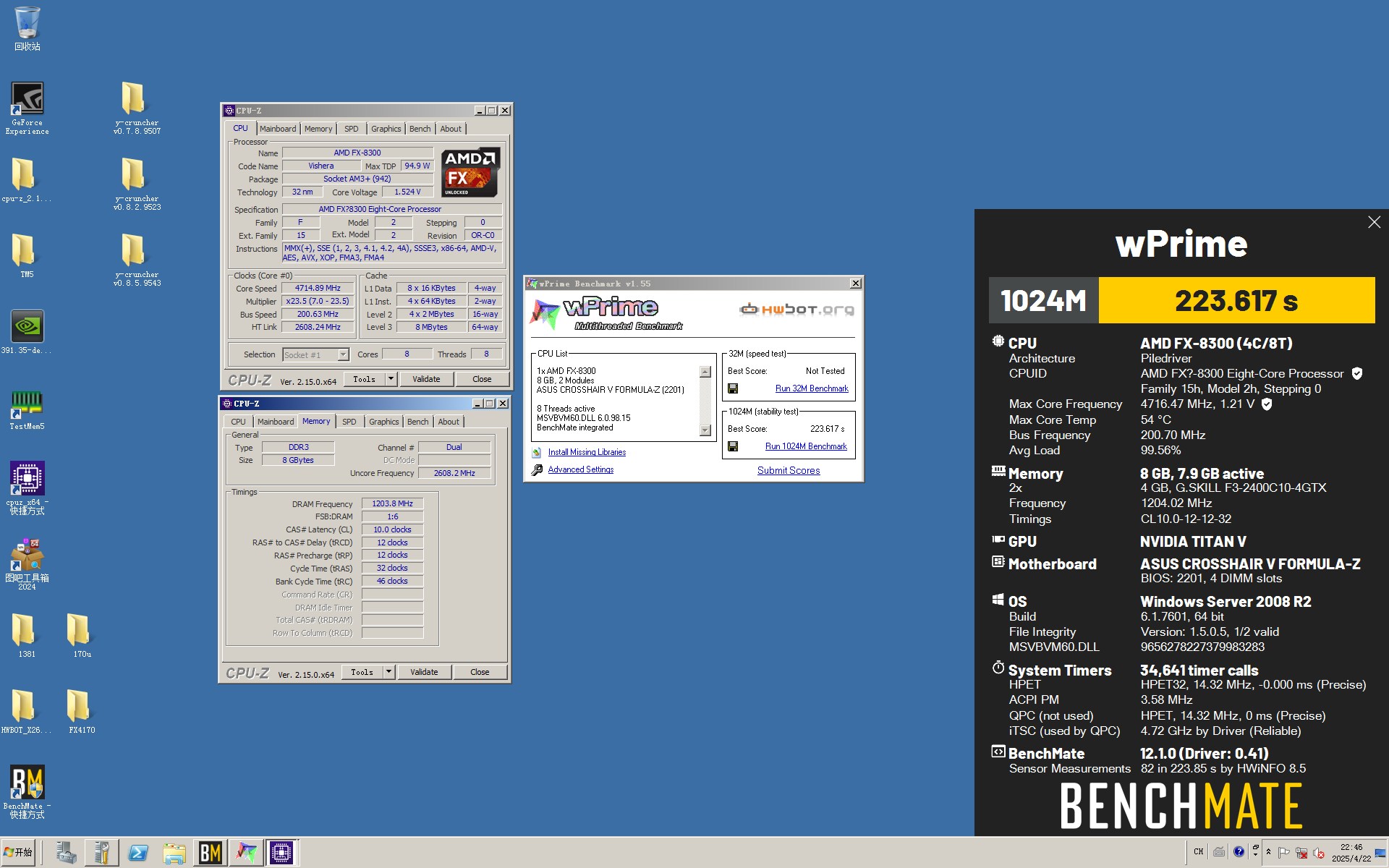Screen dimensions: 1389x868
Task: Click the Show Desktop button
Action: [x=1382, y=853]
